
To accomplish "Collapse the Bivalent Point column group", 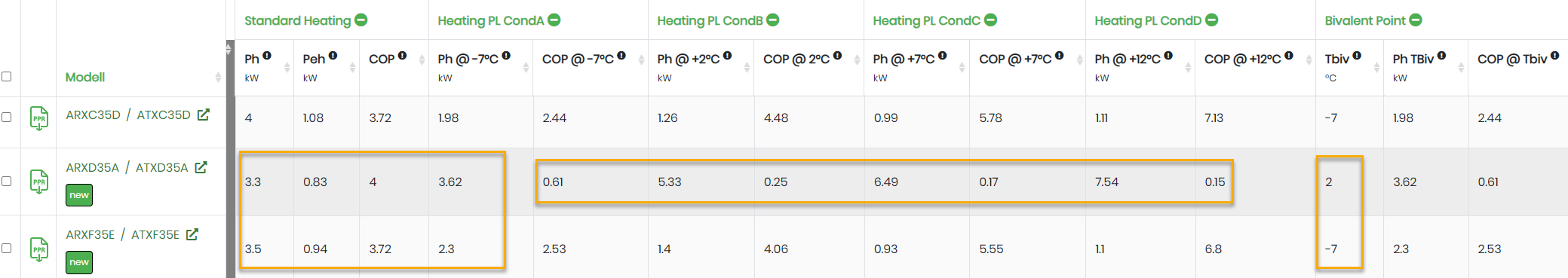I will [x=1416, y=20].
